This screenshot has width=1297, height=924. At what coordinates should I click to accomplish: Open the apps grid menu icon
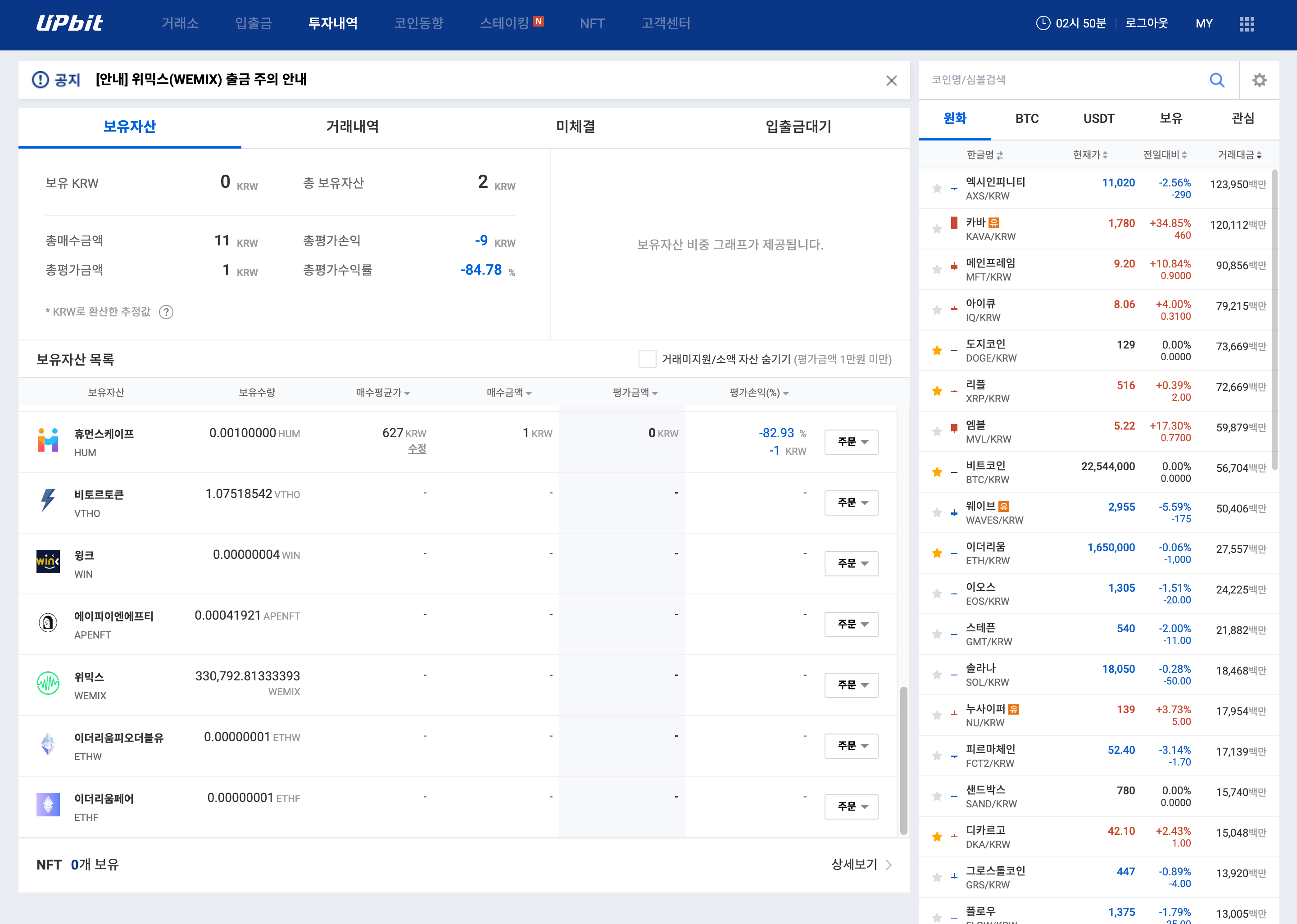pos(1247,23)
